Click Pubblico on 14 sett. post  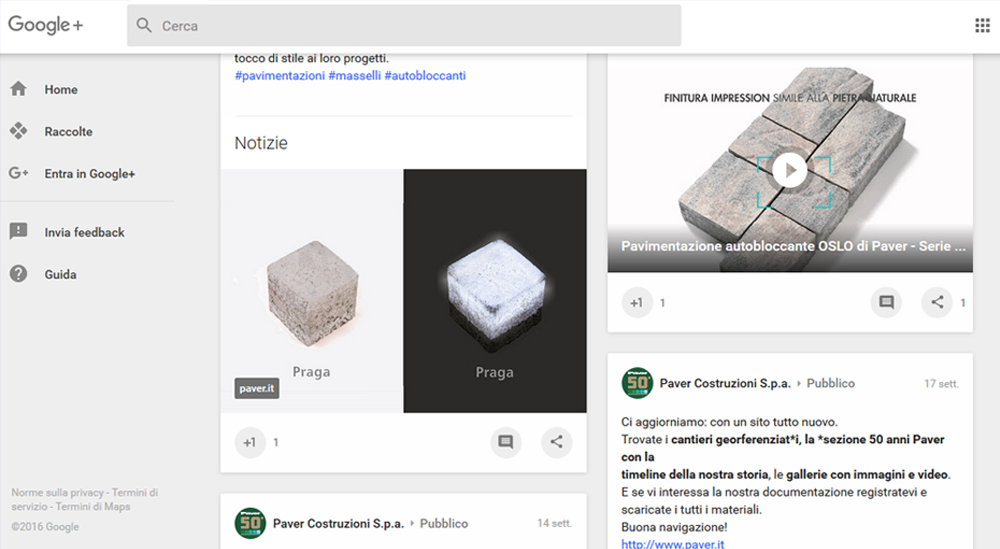[444, 523]
